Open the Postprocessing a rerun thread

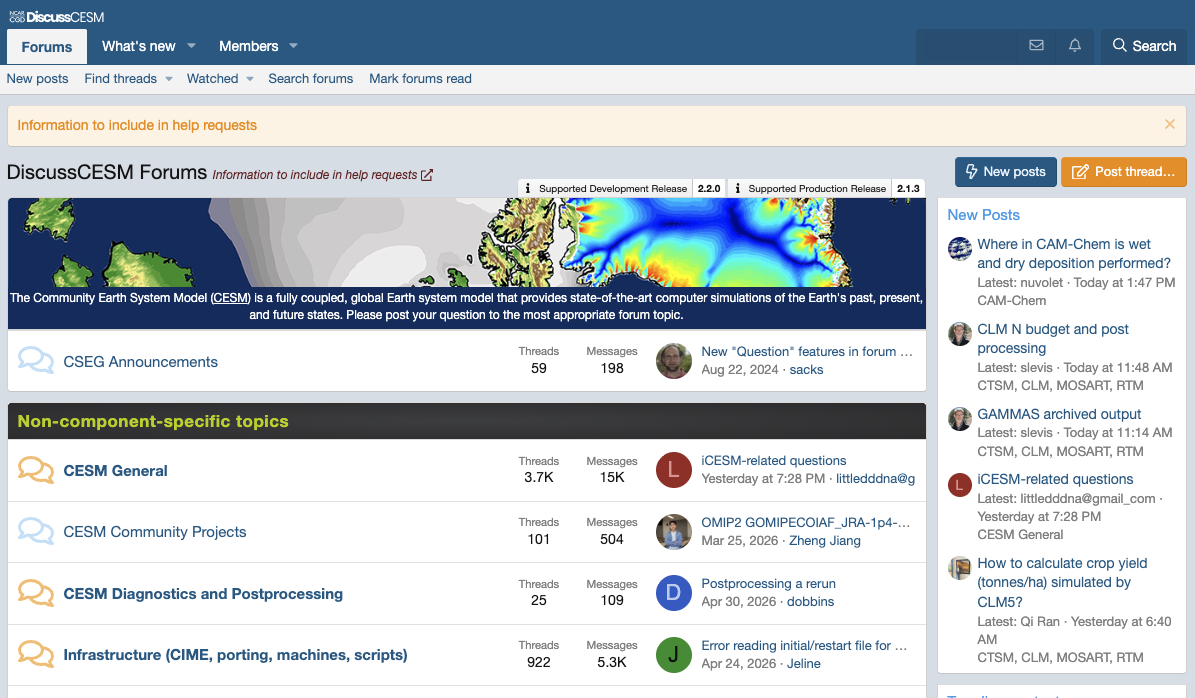pyautogui.click(x=768, y=584)
